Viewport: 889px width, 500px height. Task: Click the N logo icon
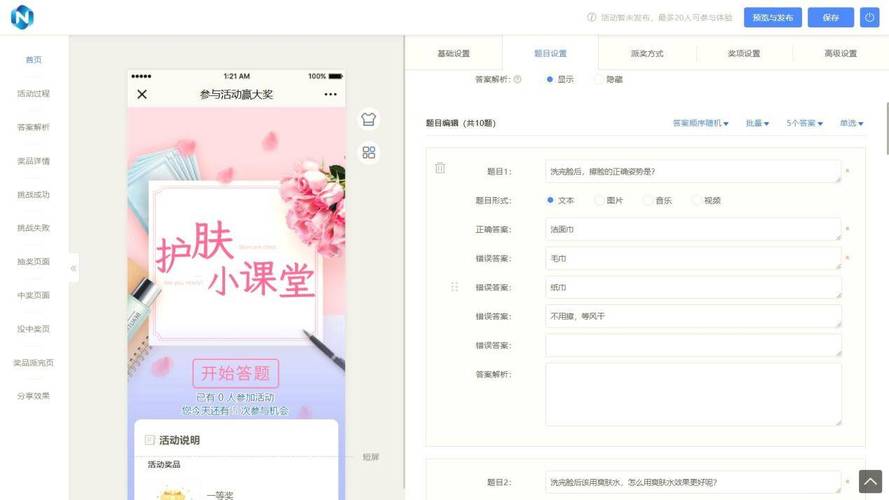pyautogui.click(x=22, y=17)
